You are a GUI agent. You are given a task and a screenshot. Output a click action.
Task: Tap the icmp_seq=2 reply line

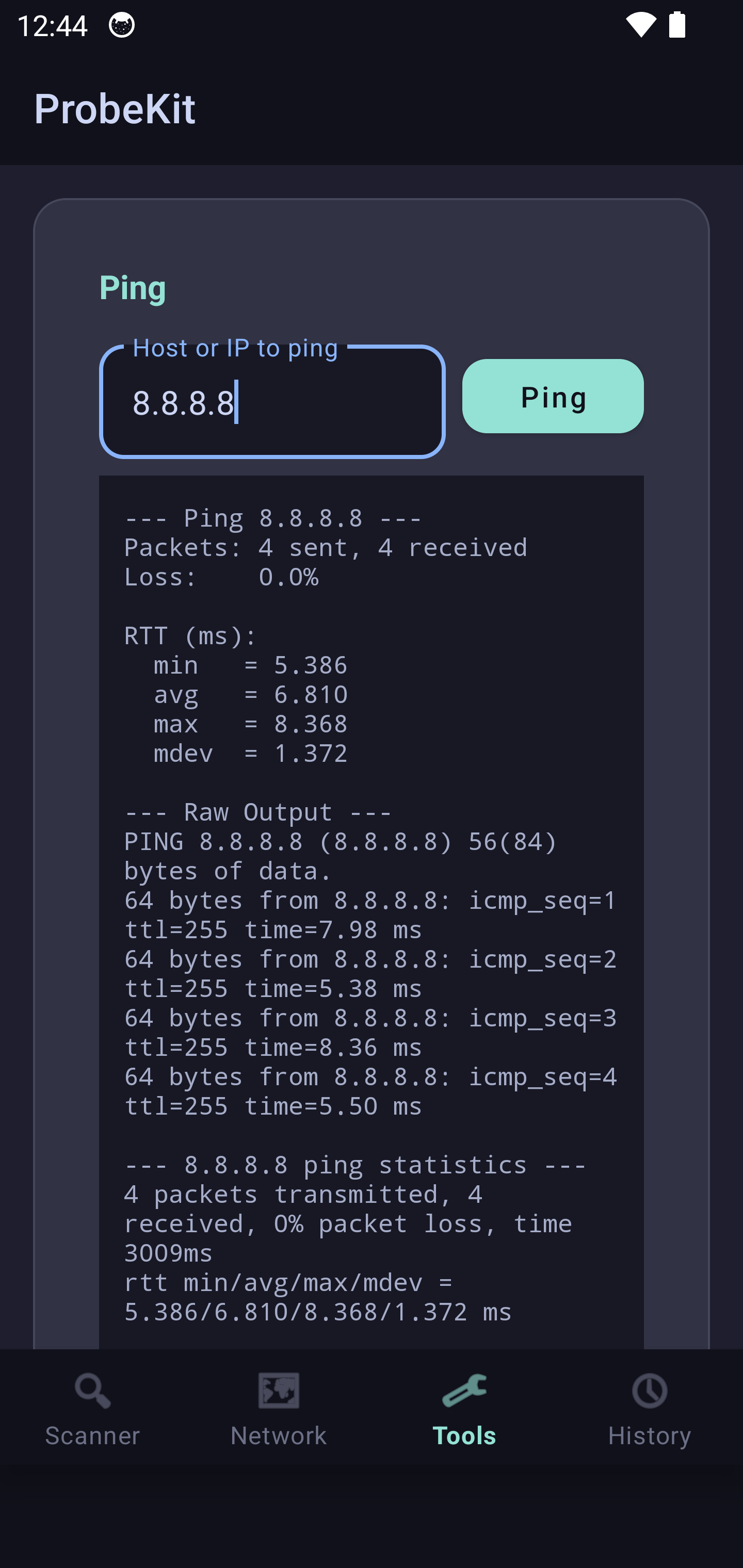(x=371, y=959)
